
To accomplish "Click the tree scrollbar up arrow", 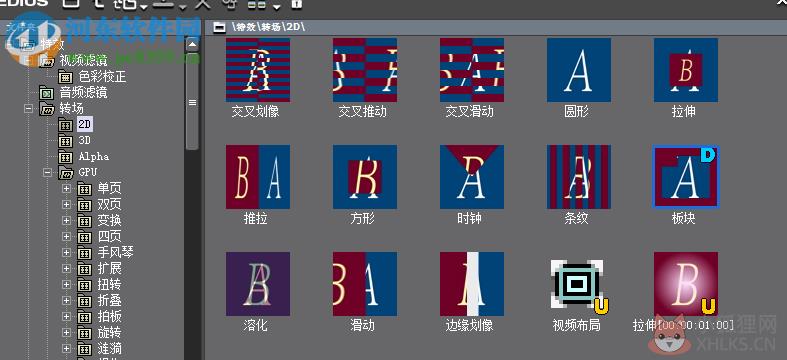I will click(192, 44).
